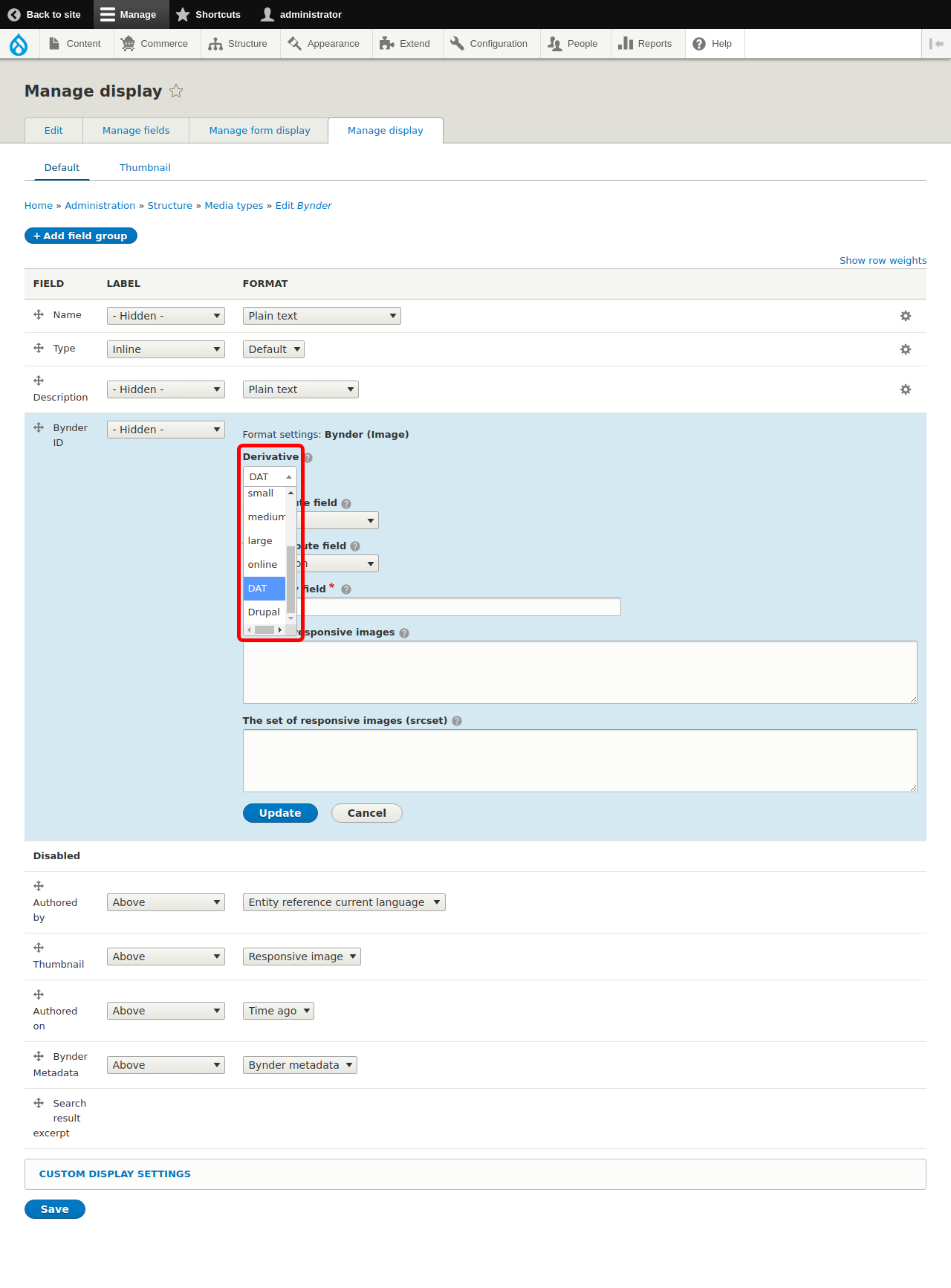Grab the drag handle for Search result excerpt
Viewport: 951px width, 1288px height.
39,1103
